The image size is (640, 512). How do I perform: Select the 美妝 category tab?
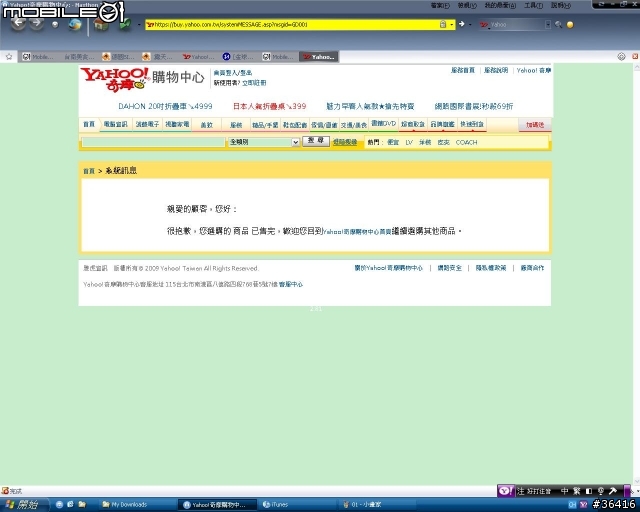tap(207, 125)
